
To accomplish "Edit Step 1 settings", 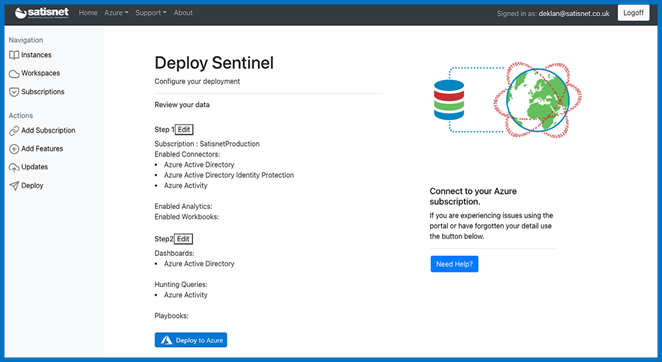I will (x=184, y=129).
